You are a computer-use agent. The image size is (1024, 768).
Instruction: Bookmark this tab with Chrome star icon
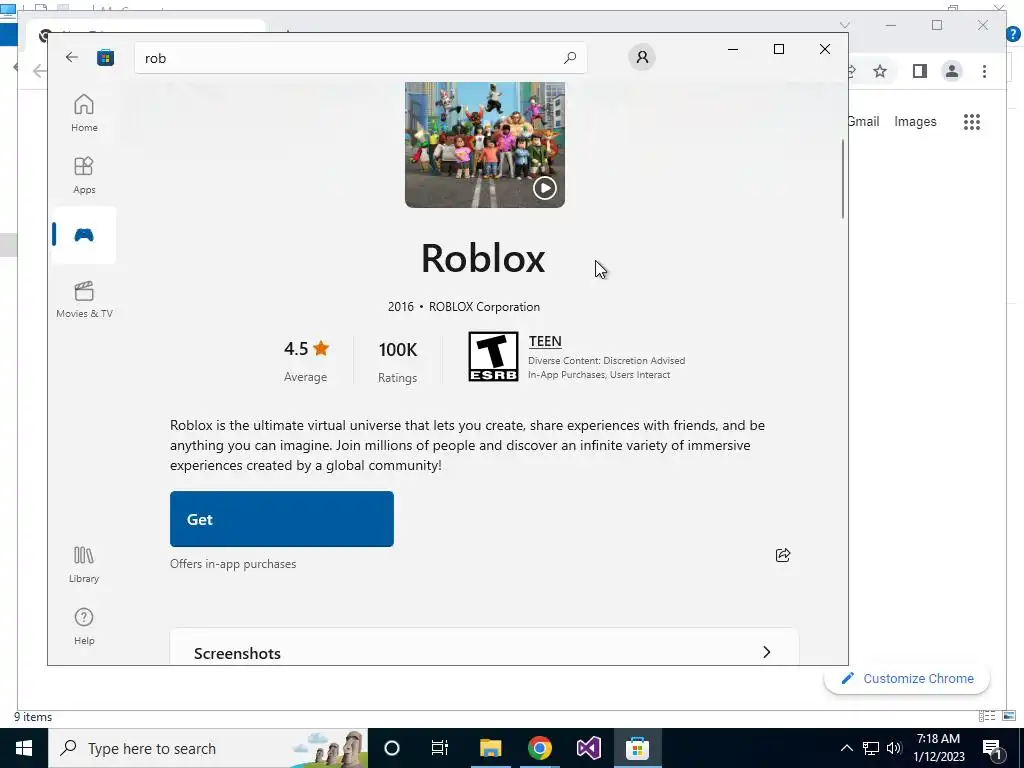coord(880,71)
